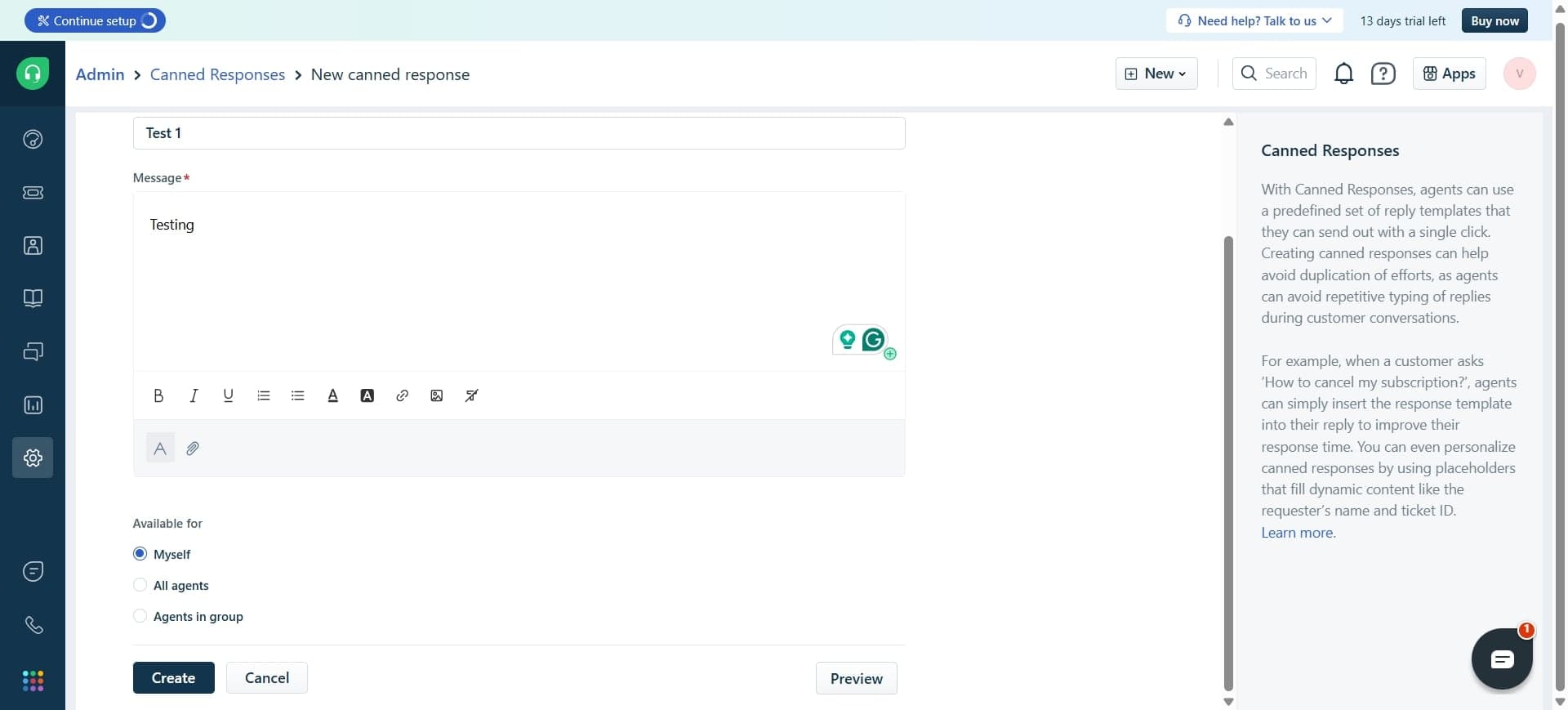Toggle bold formatting in message editor

pos(158,395)
